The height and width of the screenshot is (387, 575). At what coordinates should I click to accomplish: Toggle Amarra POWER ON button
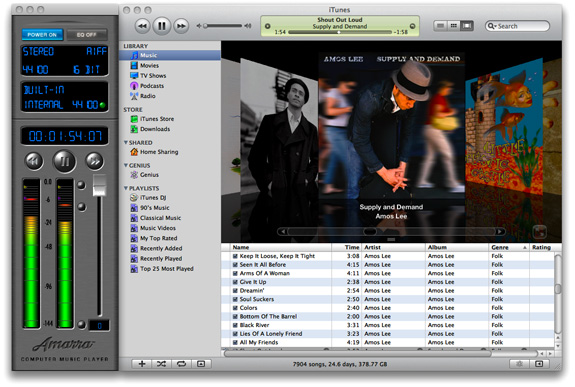[42, 35]
